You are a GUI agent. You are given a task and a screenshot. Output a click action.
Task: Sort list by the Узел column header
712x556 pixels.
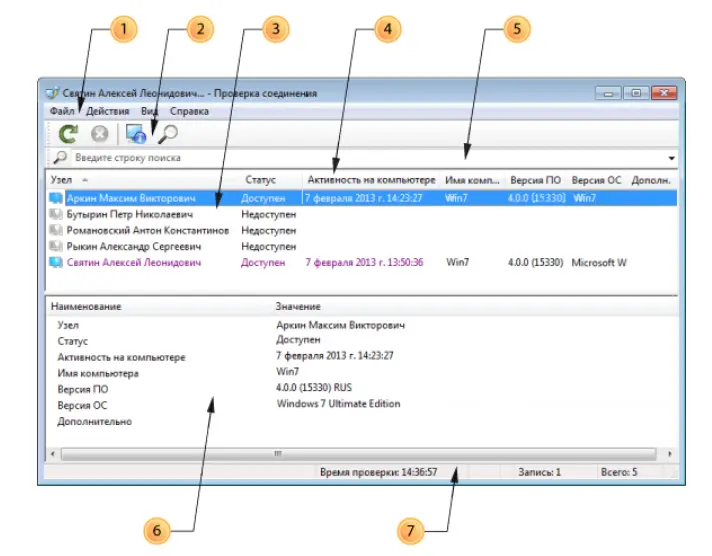click(60, 180)
